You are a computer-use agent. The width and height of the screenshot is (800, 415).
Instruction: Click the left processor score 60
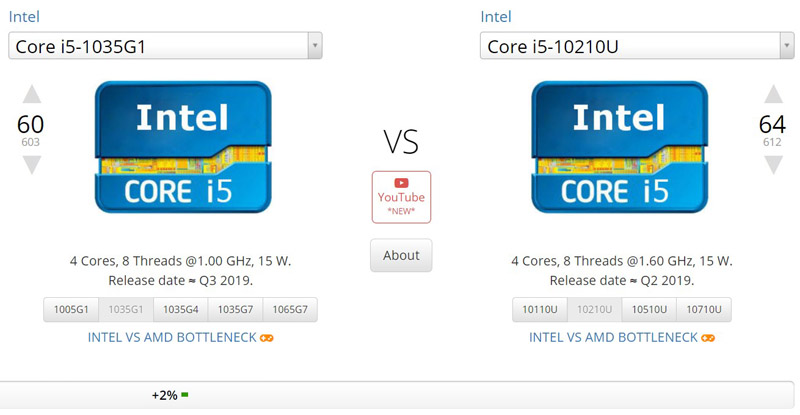(x=31, y=125)
